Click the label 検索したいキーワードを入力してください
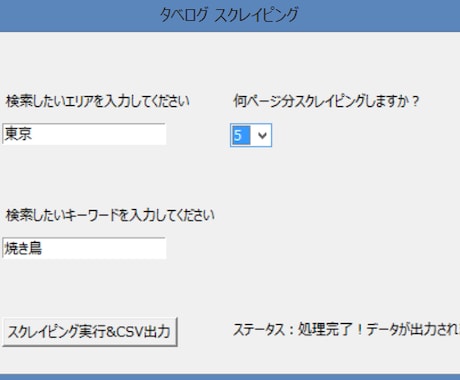The width and height of the screenshot is (460, 380). point(110,215)
